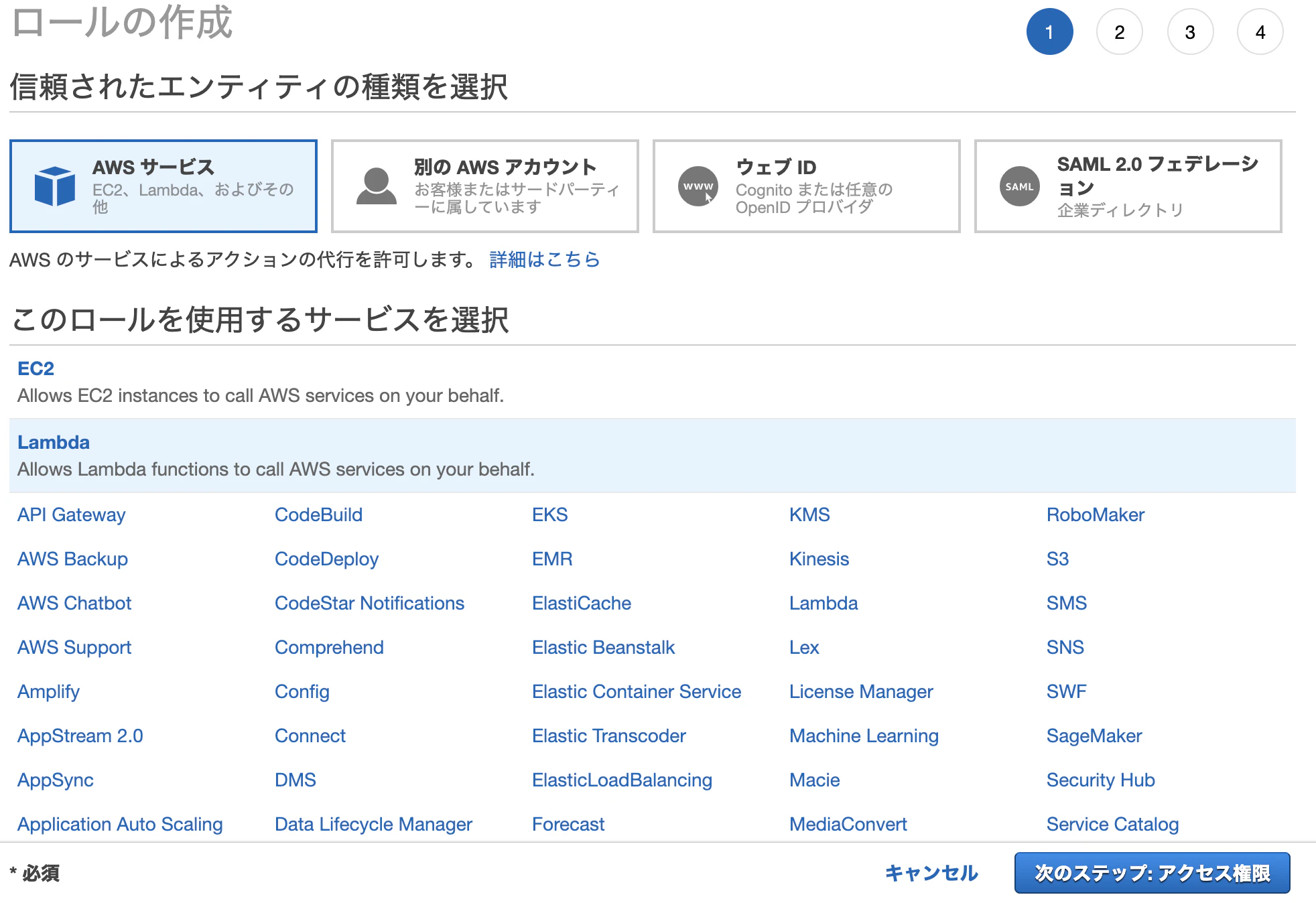The image size is (1316, 903).
Task: Click step indicator circle 4
Action: click(1260, 31)
